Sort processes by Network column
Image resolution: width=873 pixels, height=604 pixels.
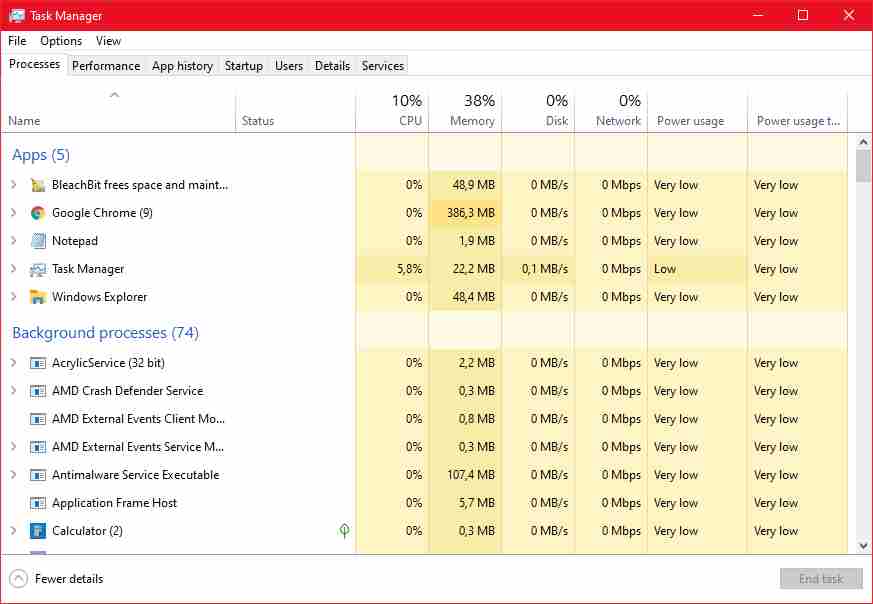tap(611, 111)
